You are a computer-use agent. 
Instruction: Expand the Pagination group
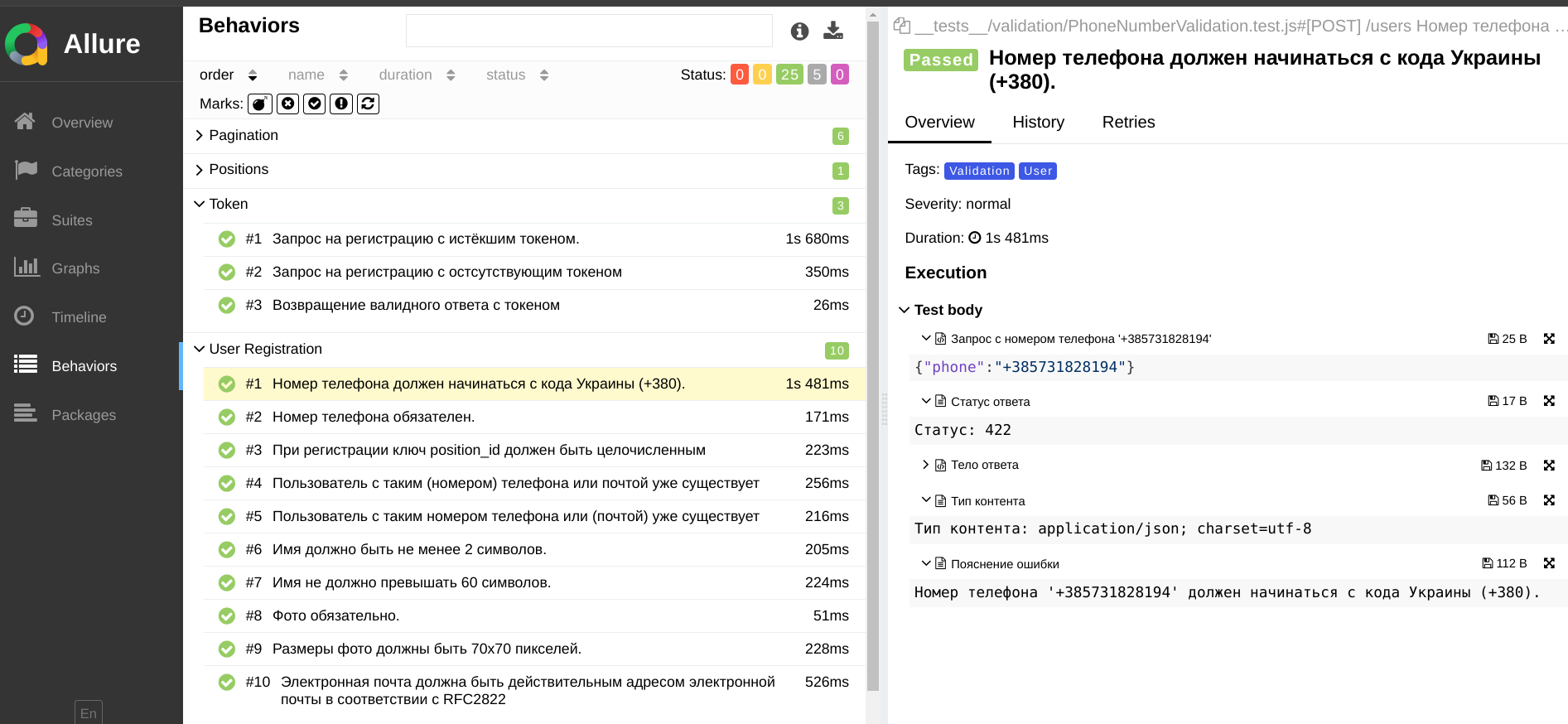(x=524, y=136)
